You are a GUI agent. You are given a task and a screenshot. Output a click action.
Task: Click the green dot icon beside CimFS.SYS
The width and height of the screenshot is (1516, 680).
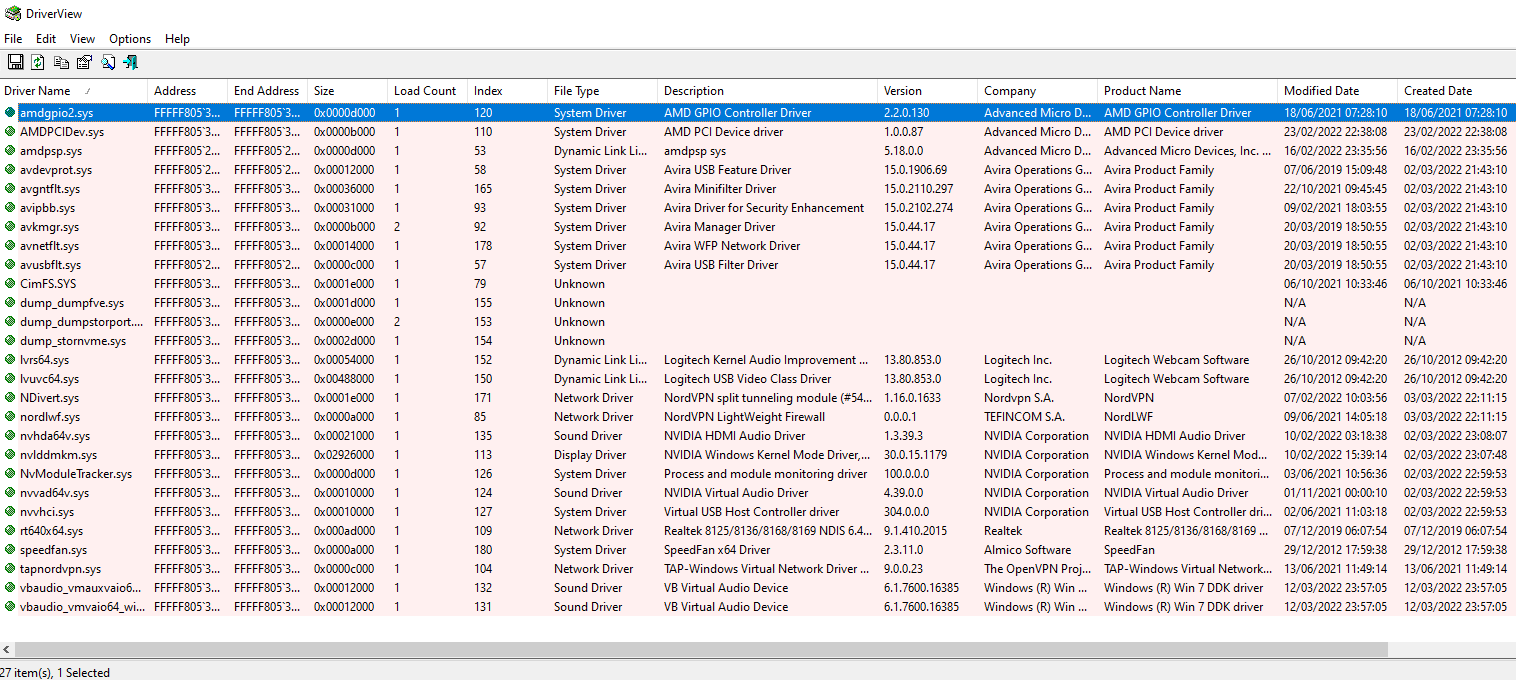[x=10, y=284]
